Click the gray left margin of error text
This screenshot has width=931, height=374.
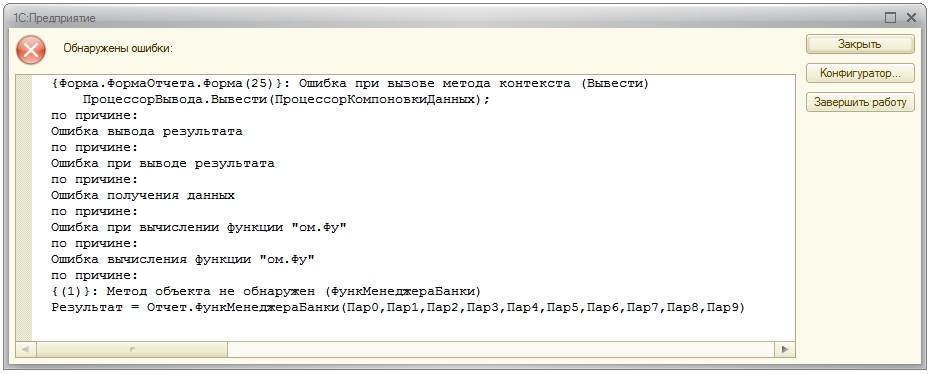(24, 208)
